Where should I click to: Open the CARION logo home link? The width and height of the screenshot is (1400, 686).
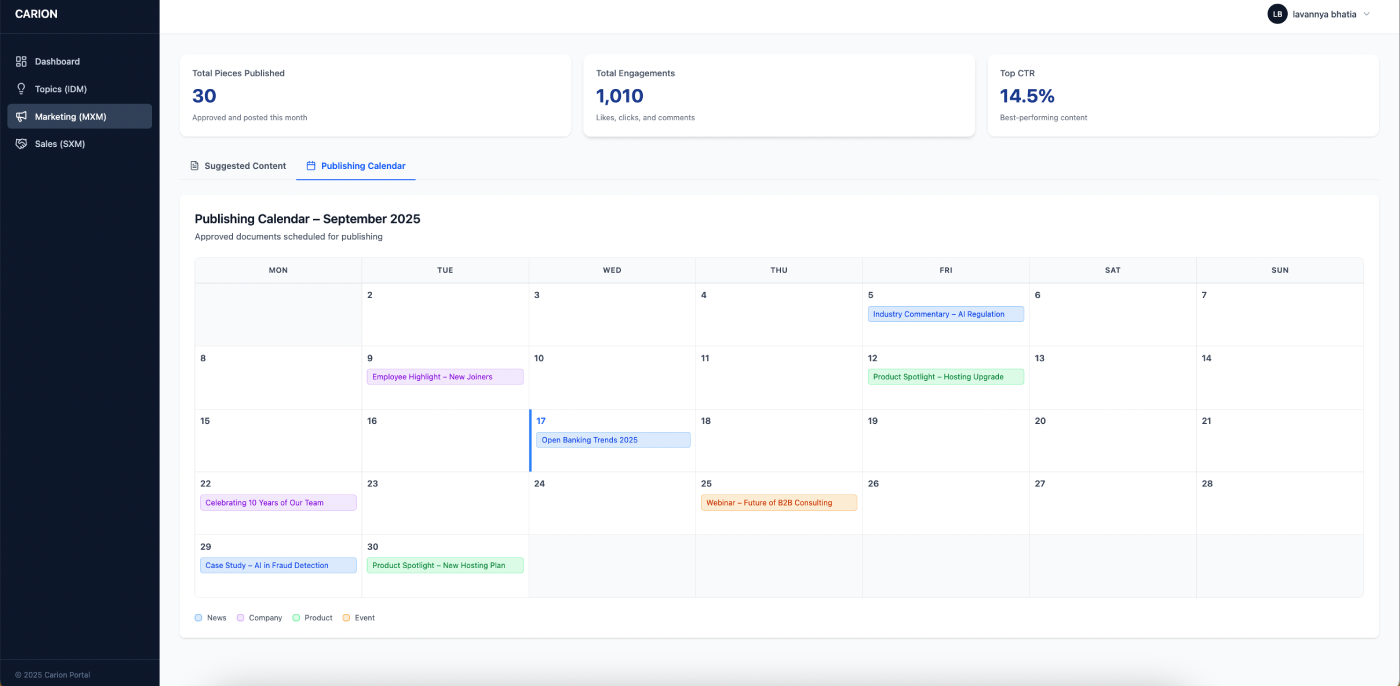[36, 14]
